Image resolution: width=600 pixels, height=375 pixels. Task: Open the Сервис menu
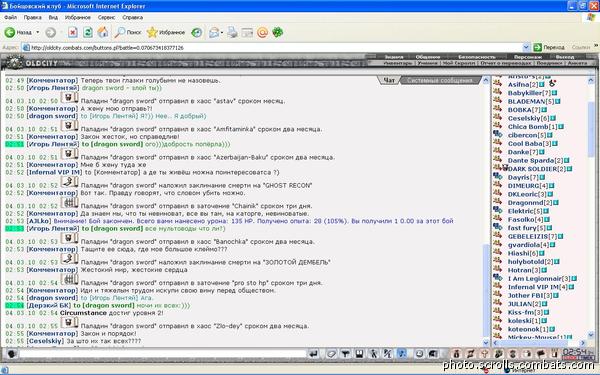click(x=106, y=17)
